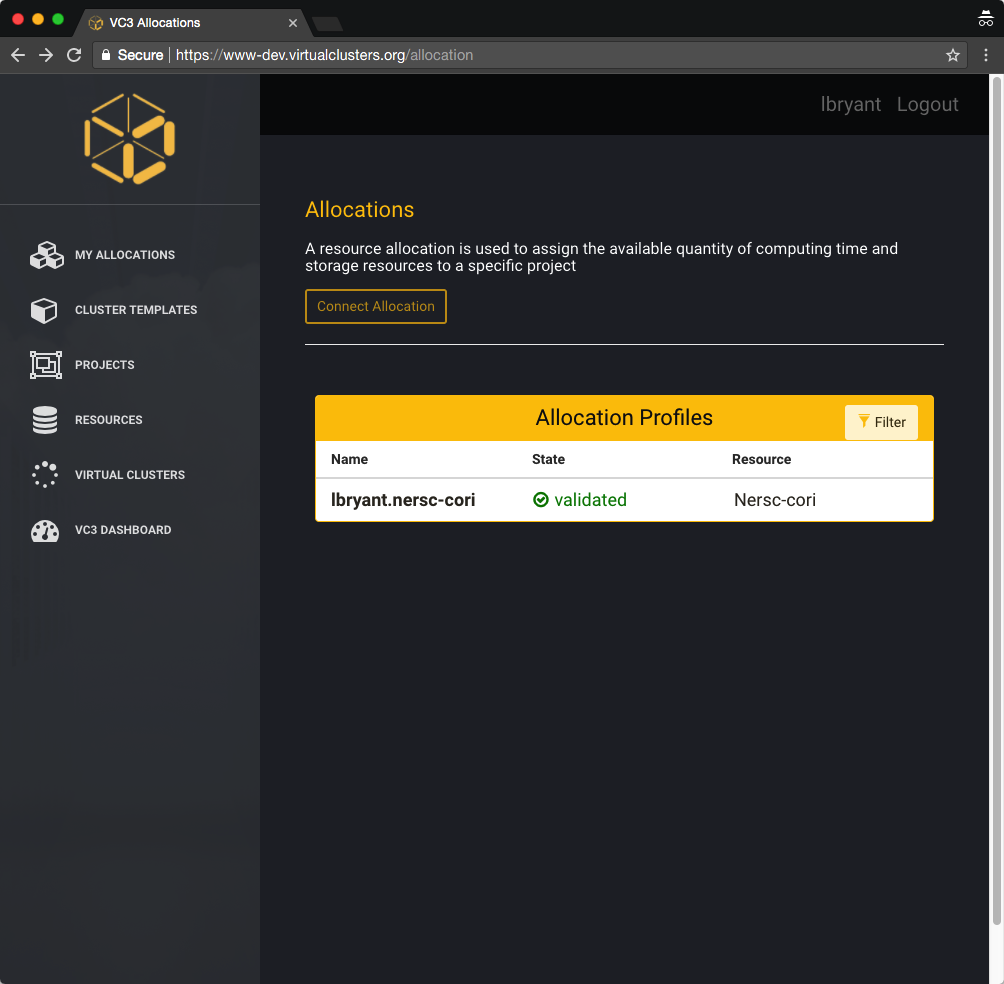Click the Cluster Templates box icon
This screenshot has width=1004, height=984.
click(x=44, y=310)
